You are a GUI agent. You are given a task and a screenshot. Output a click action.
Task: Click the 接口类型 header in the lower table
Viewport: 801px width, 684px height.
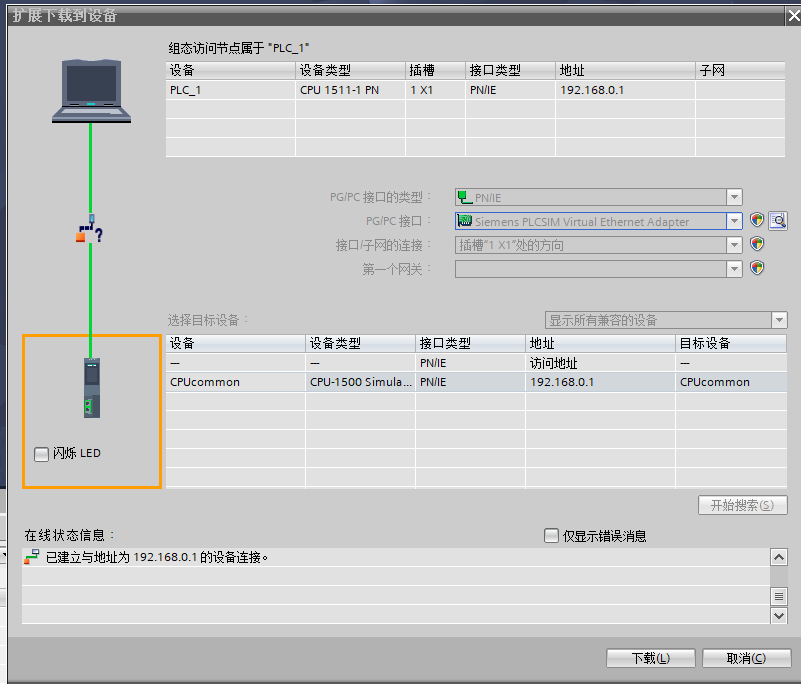point(470,343)
